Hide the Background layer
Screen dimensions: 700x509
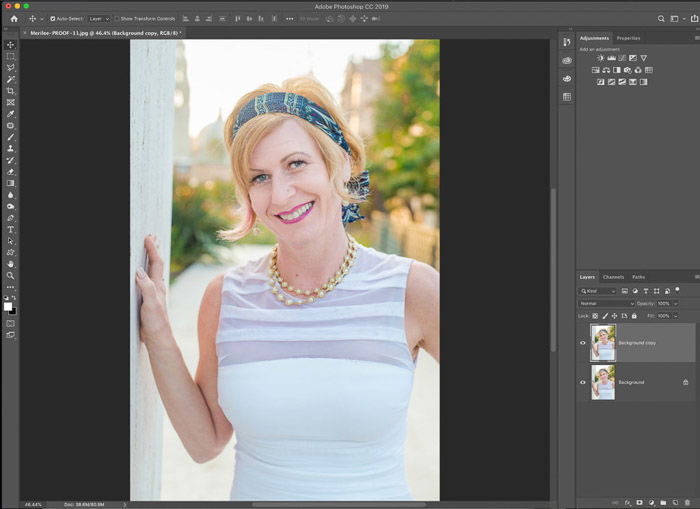point(583,382)
